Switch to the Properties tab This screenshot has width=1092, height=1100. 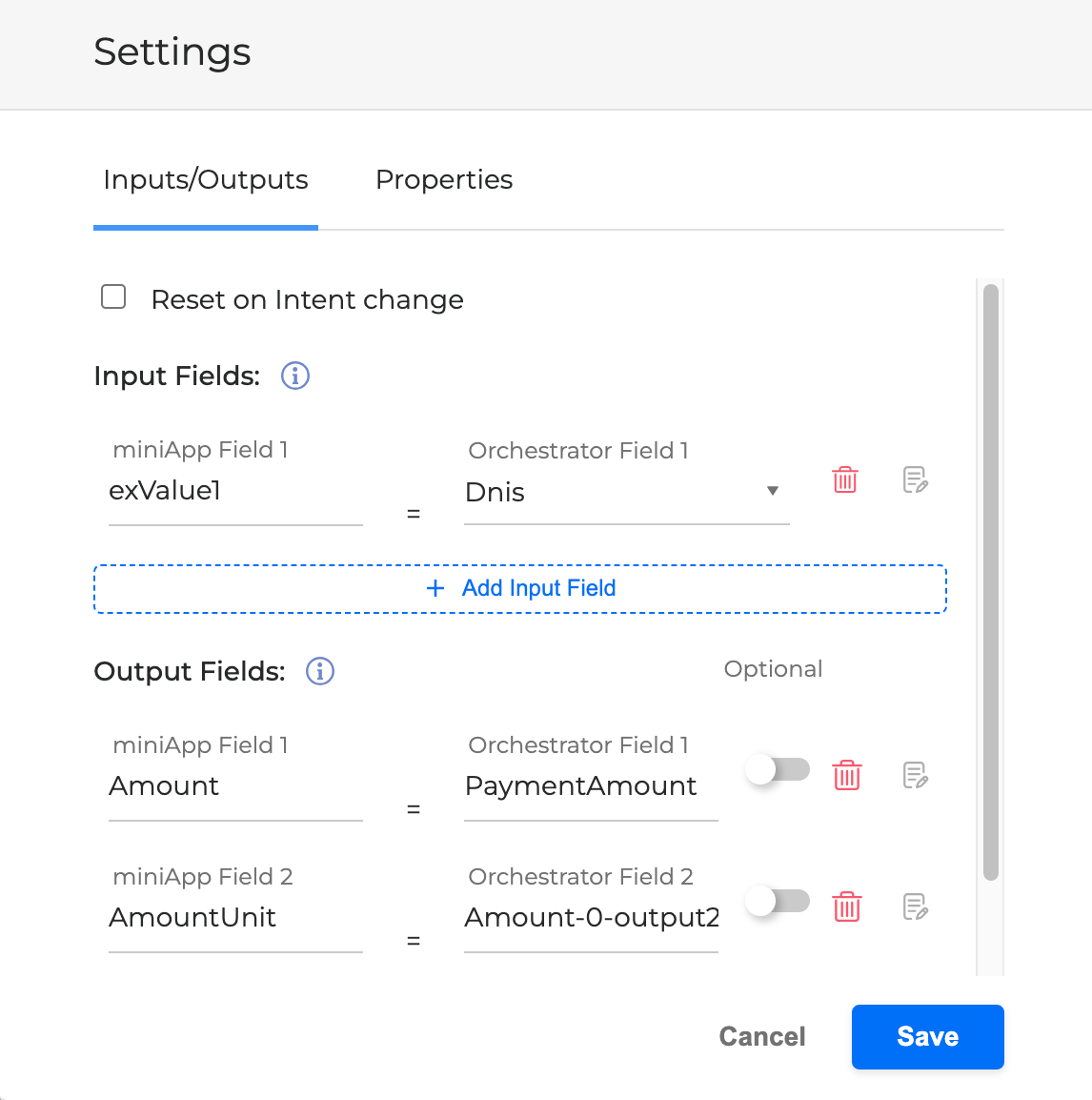[x=444, y=180]
